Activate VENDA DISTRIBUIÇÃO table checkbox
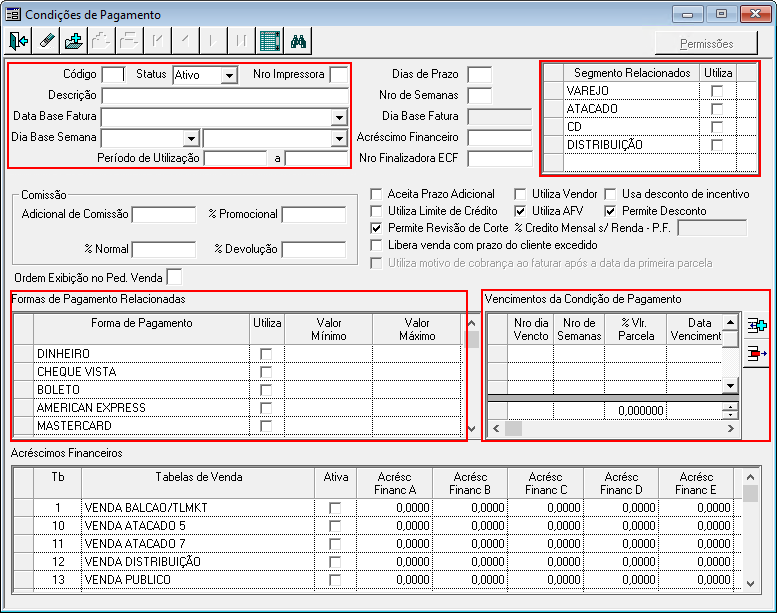Viewport: 777px width, 613px height. [x=335, y=562]
